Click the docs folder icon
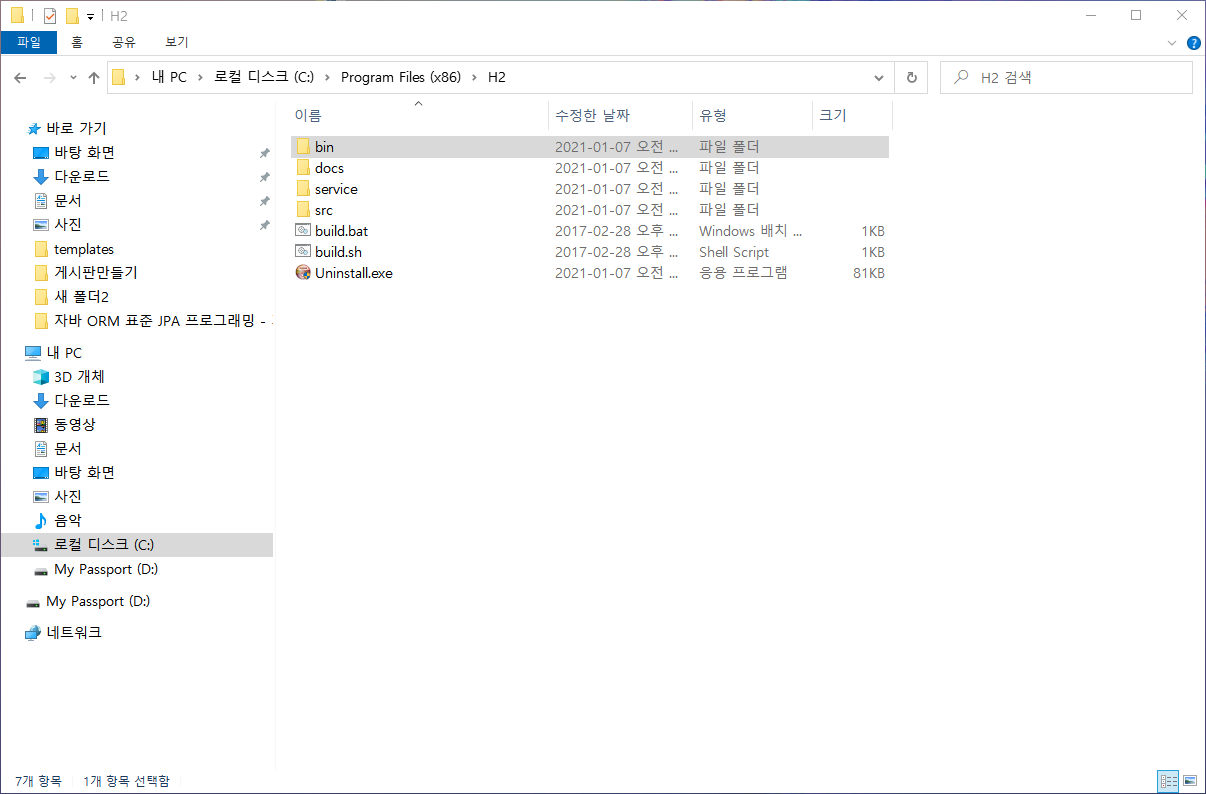The image size is (1206, 794). click(x=303, y=168)
